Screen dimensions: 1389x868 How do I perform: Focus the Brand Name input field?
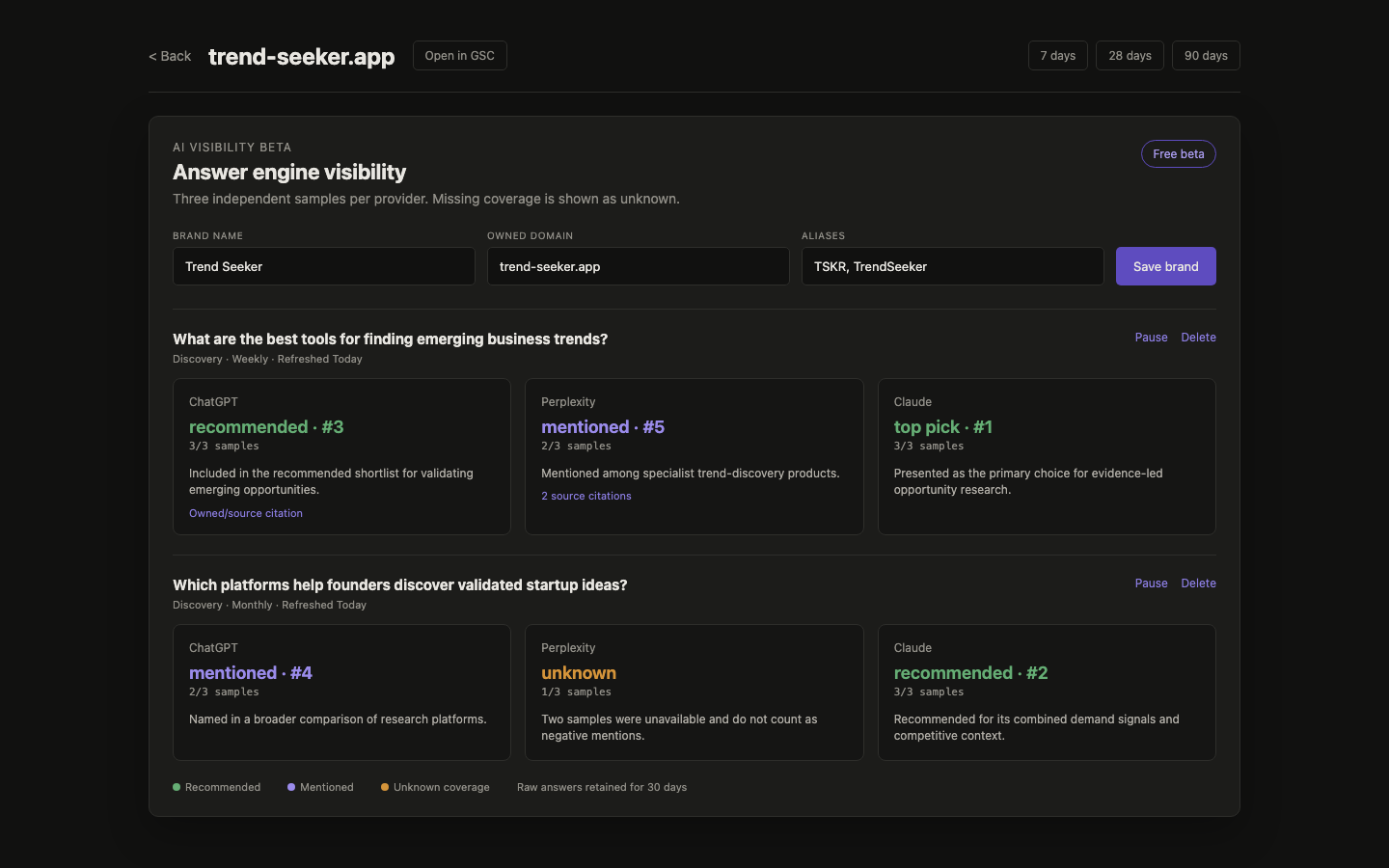click(x=324, y=266)
